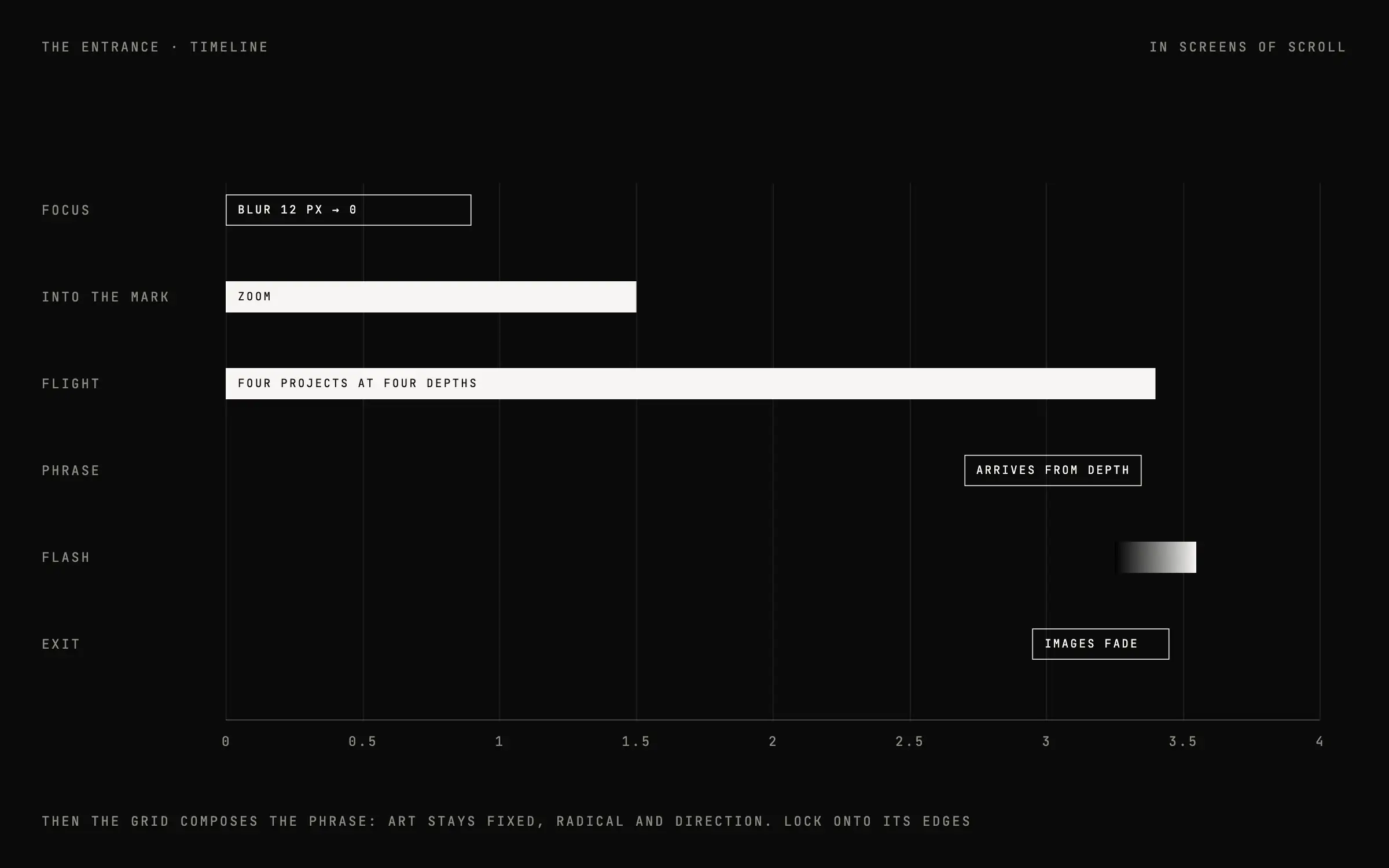The height and width of the screenshot is (868, 1389).
Task: Click the axis tick label 3
Action: click(1046, 741)
